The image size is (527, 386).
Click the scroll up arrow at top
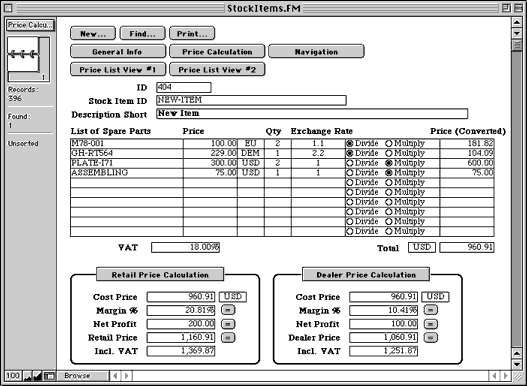(x=517, y=23)
